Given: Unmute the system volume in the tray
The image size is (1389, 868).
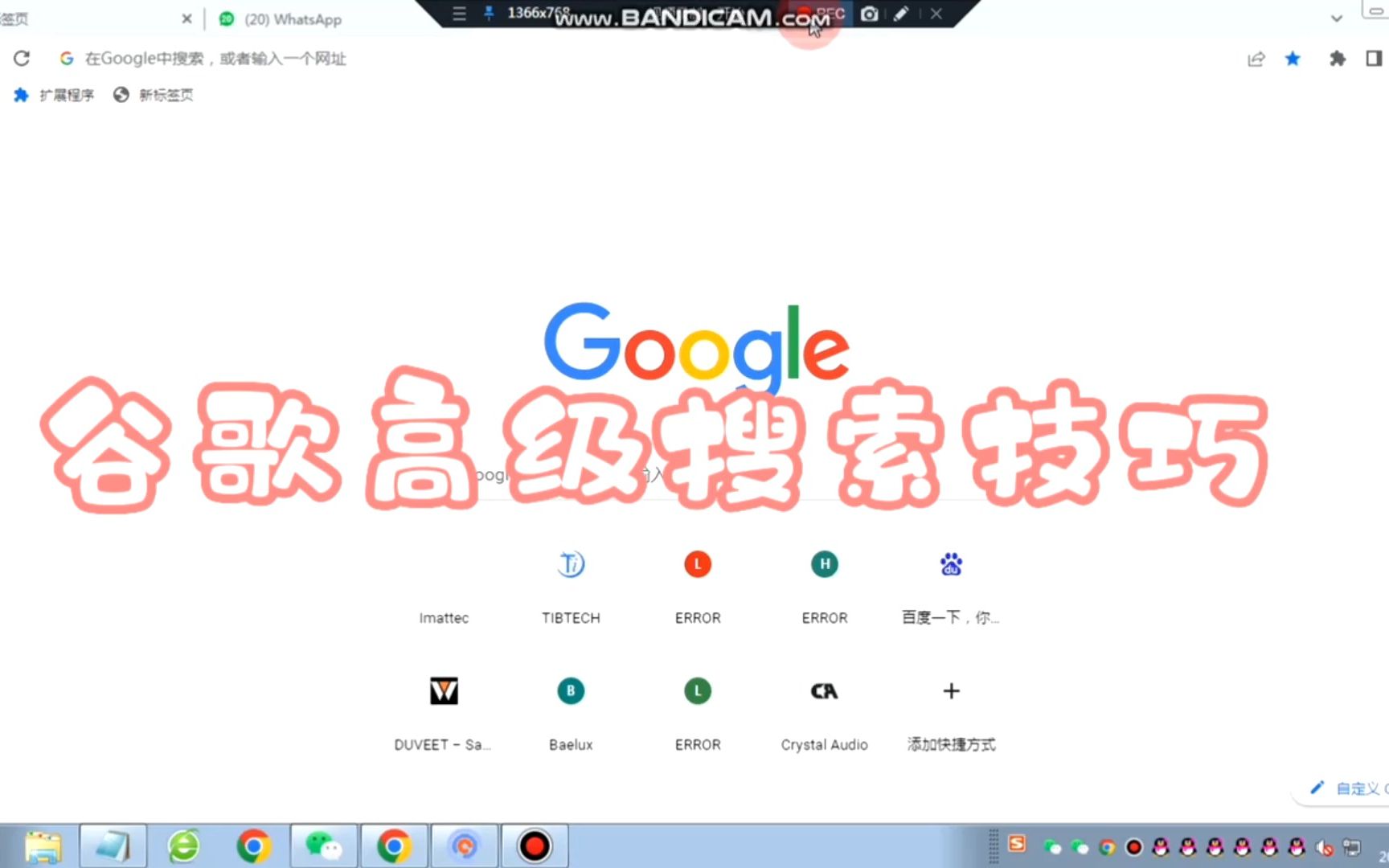Looking at the screenshot, I should (x=1323, y=848).
